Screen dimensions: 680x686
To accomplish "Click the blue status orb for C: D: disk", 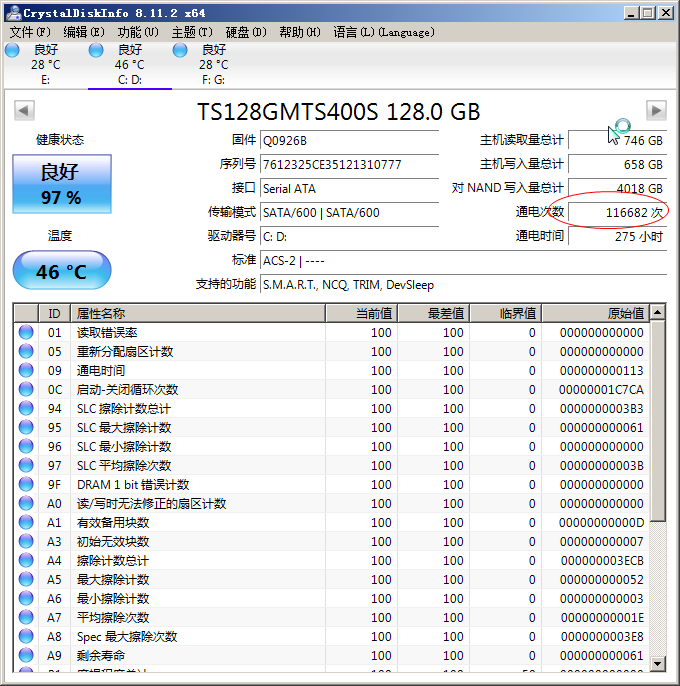I will pyautogui.click(x=96, y=50).
